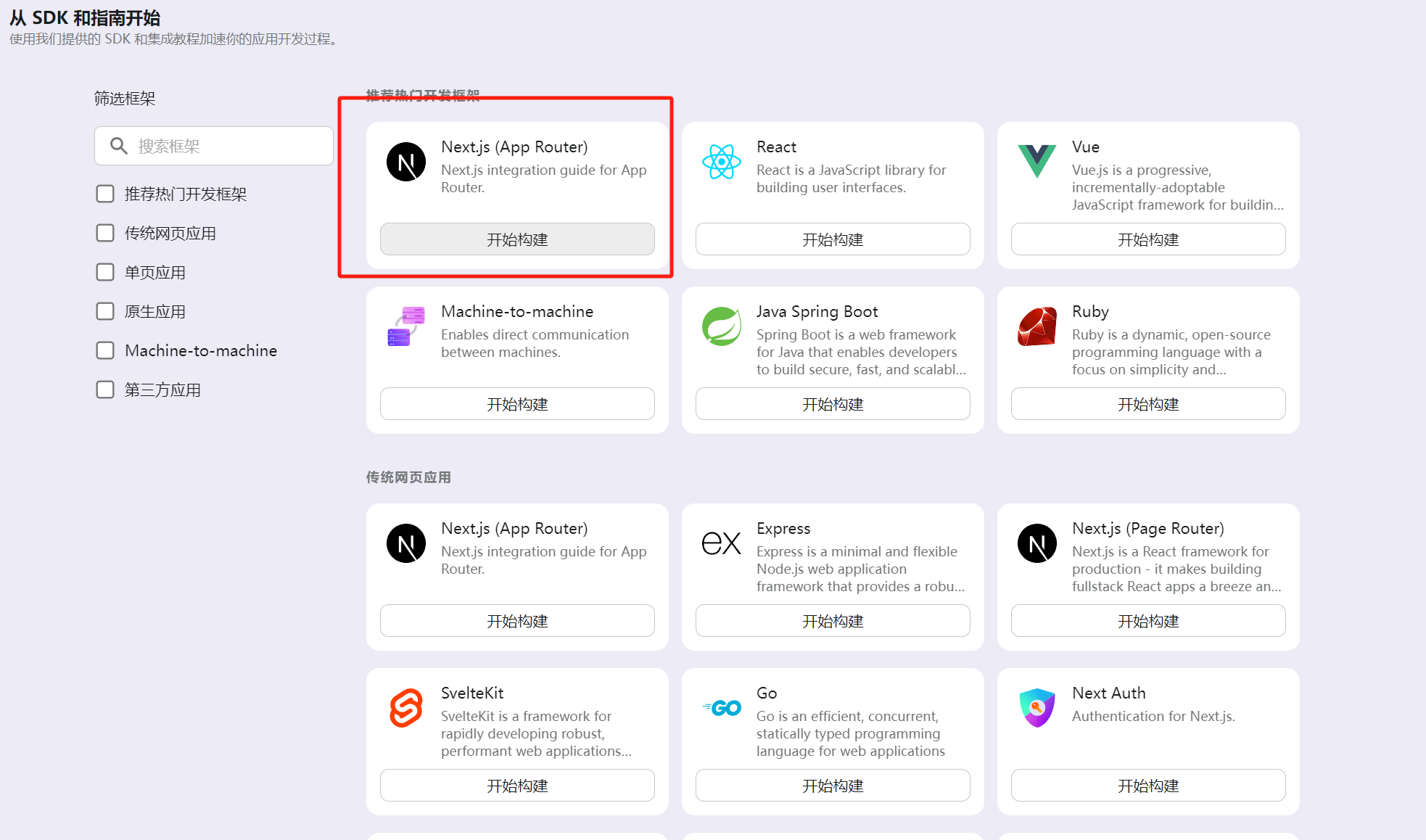Click 开始构建 on the Ruby card
This screenshot has width=1426, height=840.
tap(1148, 404)
